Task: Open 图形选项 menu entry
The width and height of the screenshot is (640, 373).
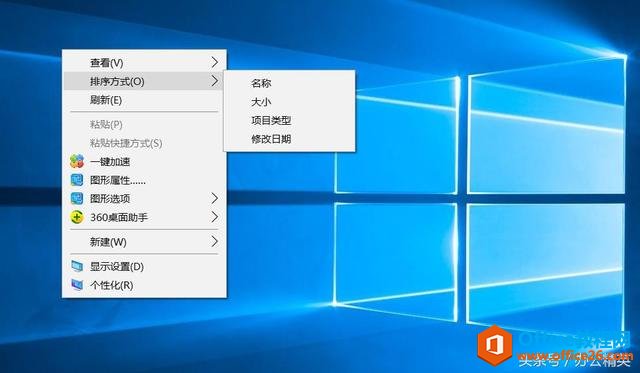Action: pyautogui.click(x=144, y=199)
